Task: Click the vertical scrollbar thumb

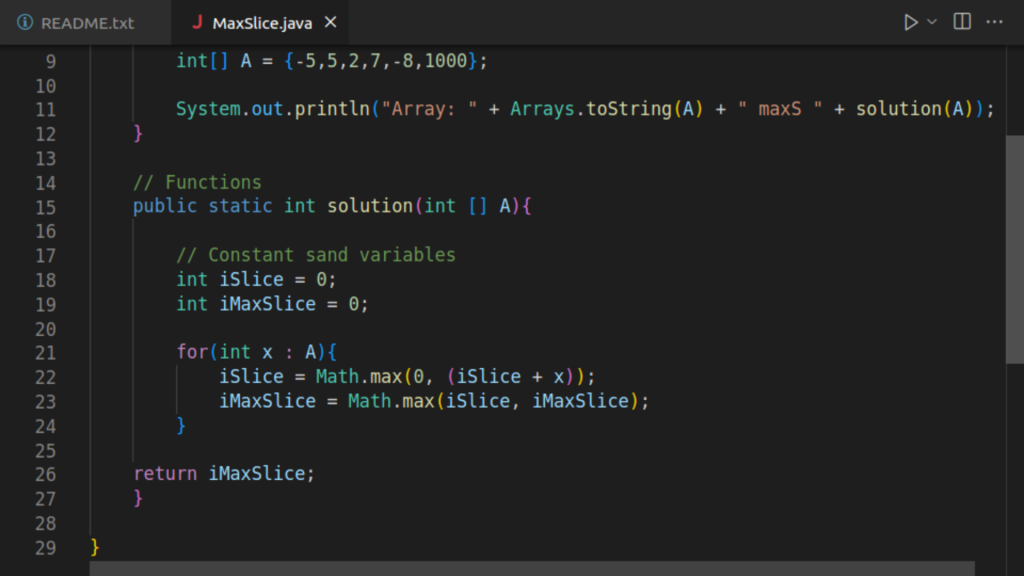Action: coord(1014,248)
